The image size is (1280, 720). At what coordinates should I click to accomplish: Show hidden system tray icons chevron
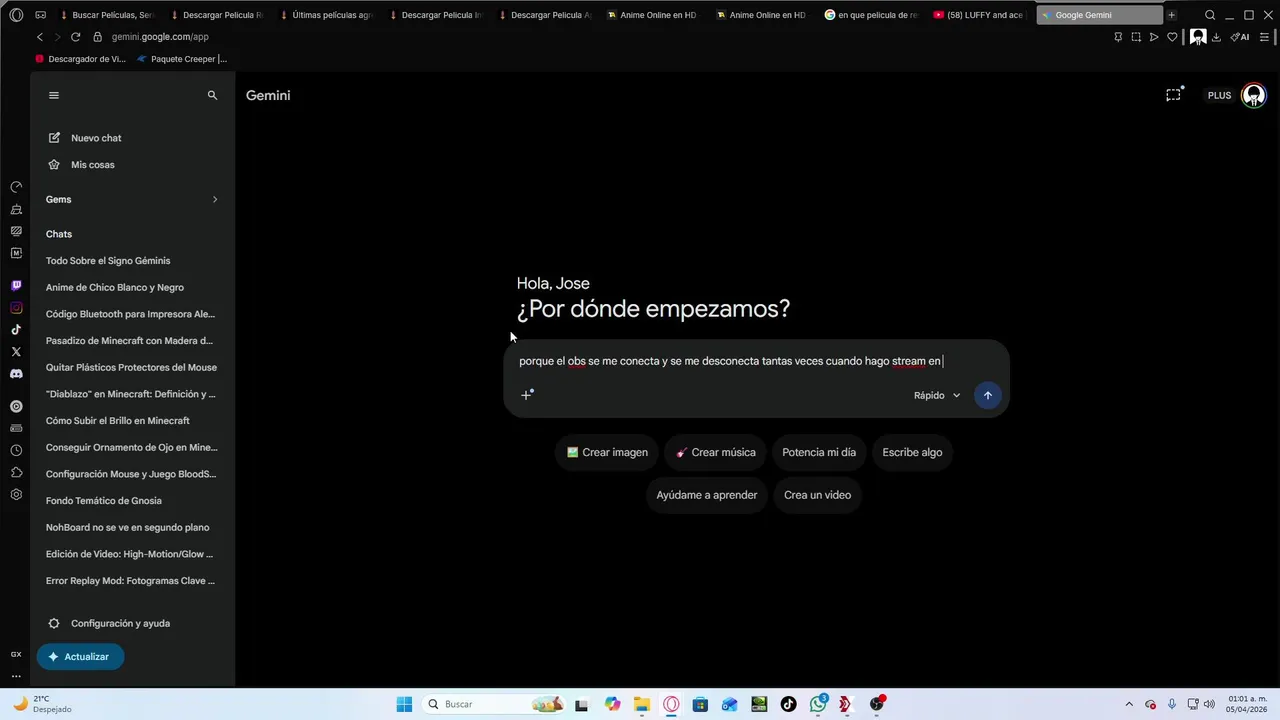(x=1129, y=704)
